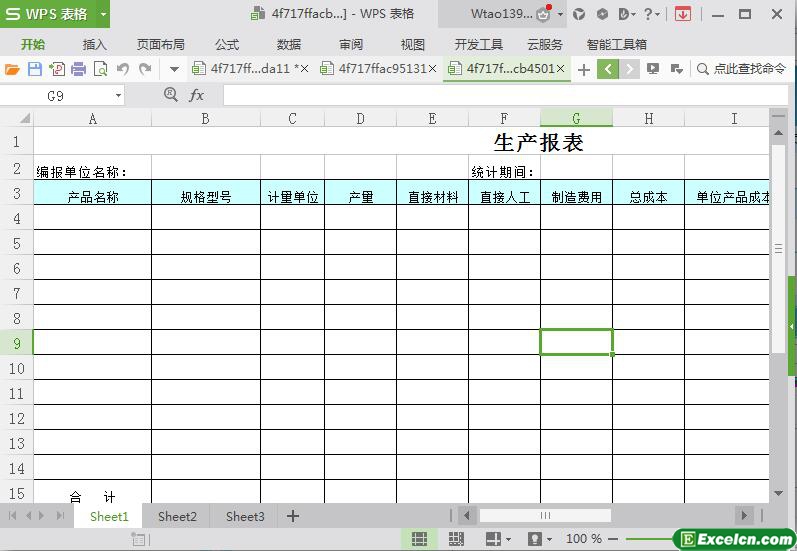Screen dimensions: 797x551
Task: Open a new document tab with plus
Action: (584, 69)
